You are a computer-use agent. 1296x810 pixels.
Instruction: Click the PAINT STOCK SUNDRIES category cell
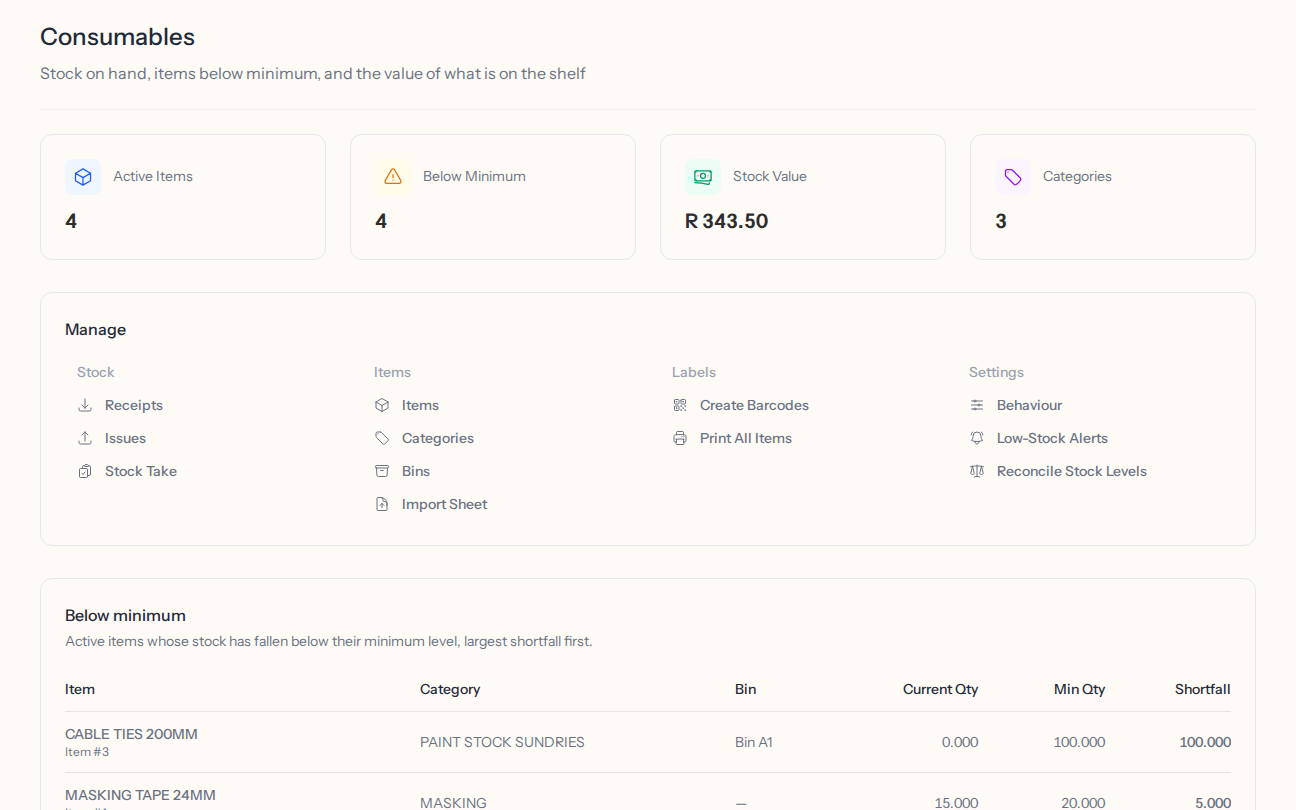(502, 742)
